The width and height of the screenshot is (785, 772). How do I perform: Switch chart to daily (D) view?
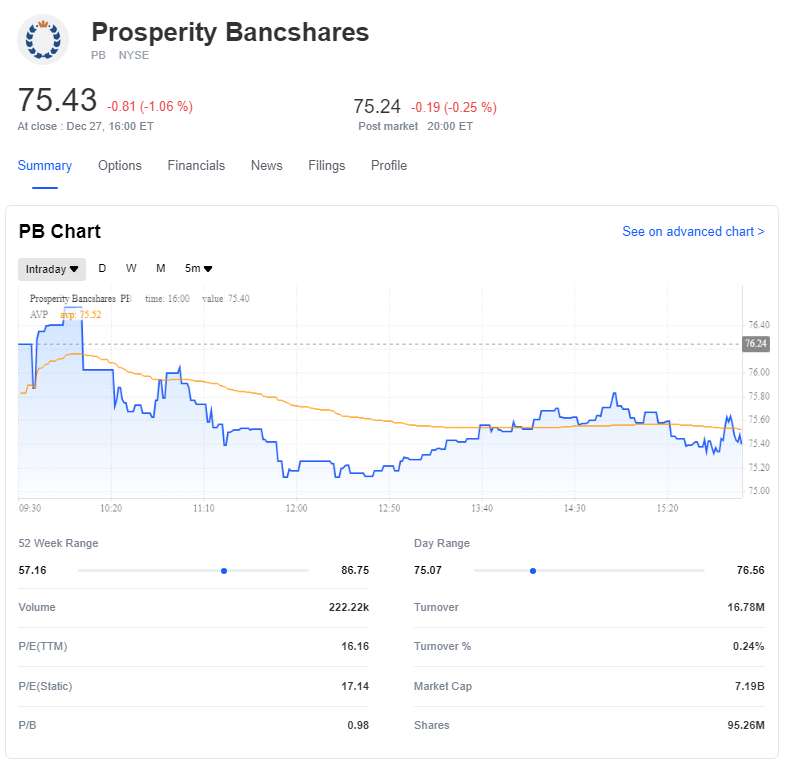pyautogui.click(x=102, y=269)
